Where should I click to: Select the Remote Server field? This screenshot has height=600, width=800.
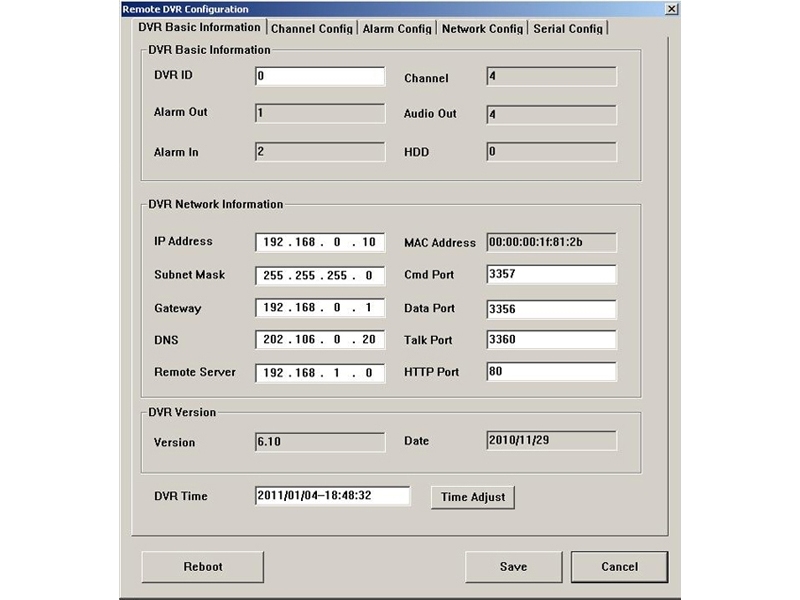pyautogui.click(x=320, y=373)
